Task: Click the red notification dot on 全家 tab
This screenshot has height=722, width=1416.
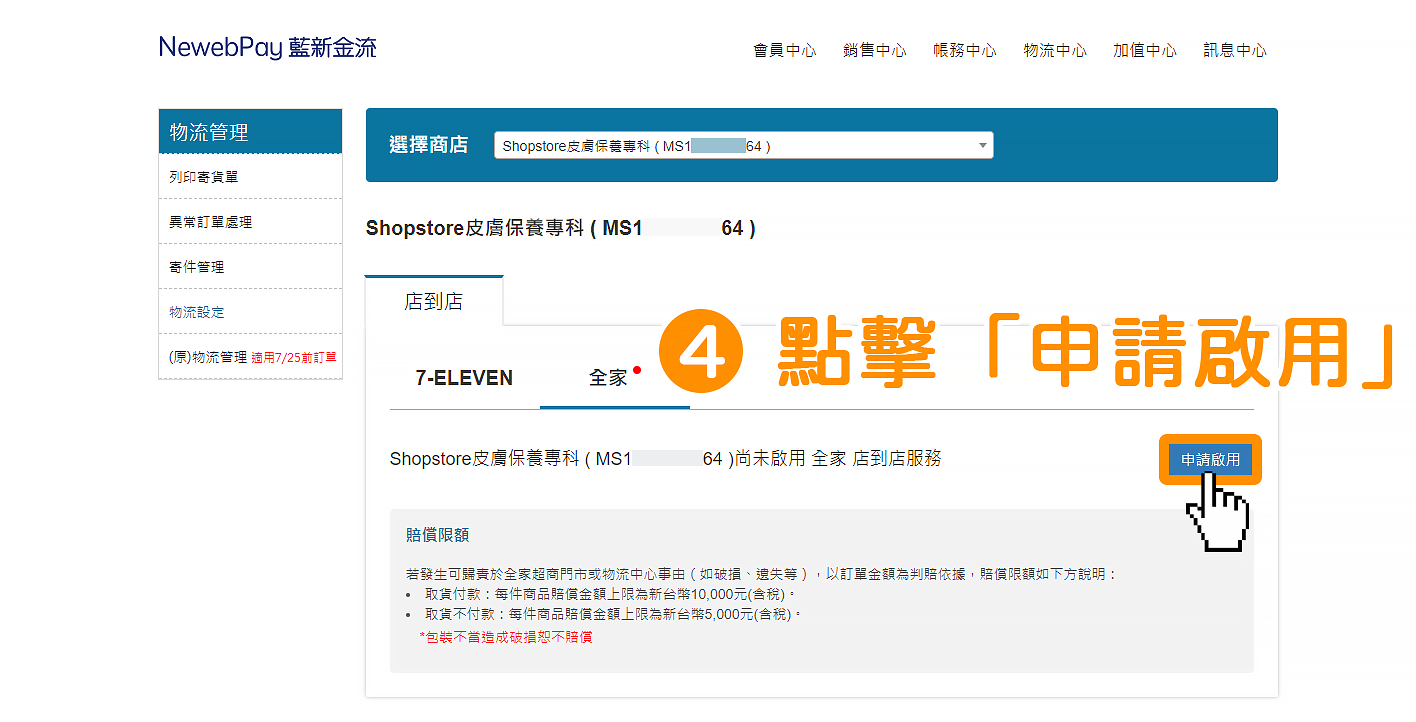Action: click(638, 368)
